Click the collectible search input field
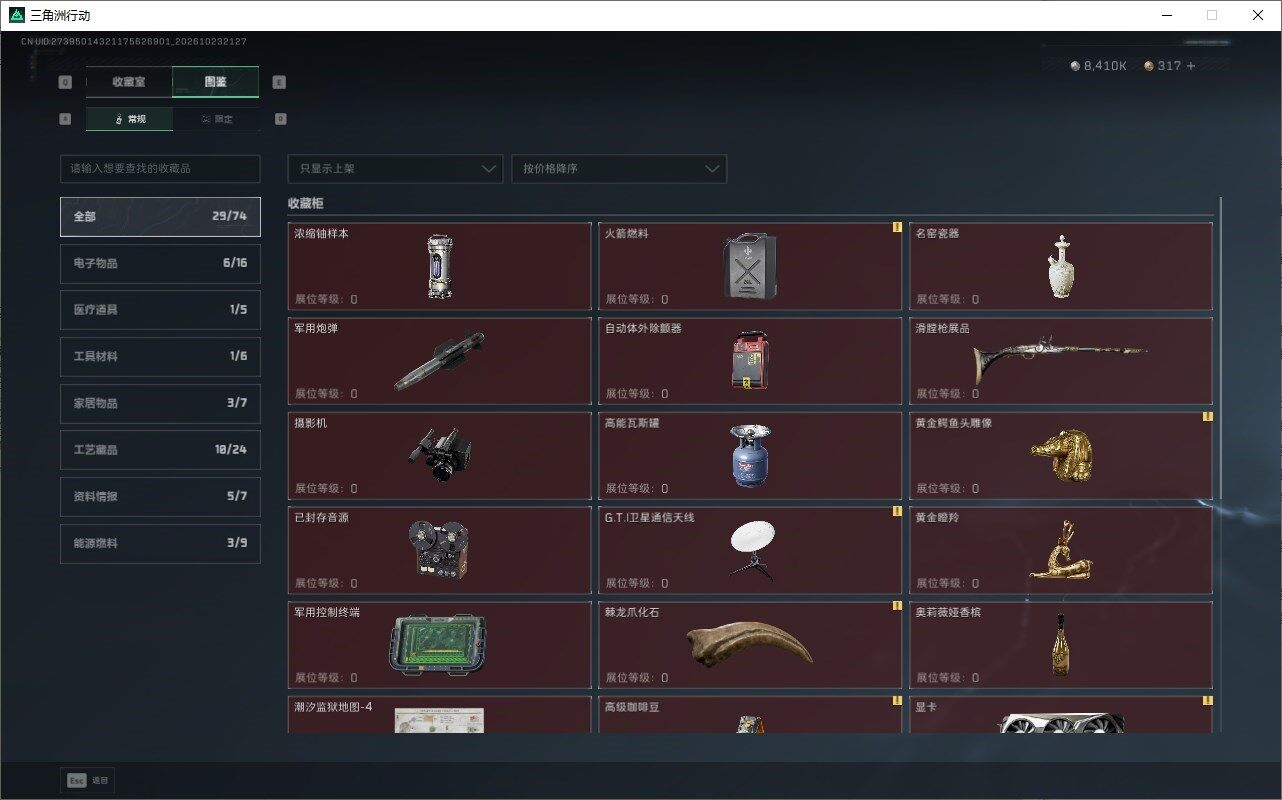This screenshot has height=800, width=1282. click(x=160, y=168)
